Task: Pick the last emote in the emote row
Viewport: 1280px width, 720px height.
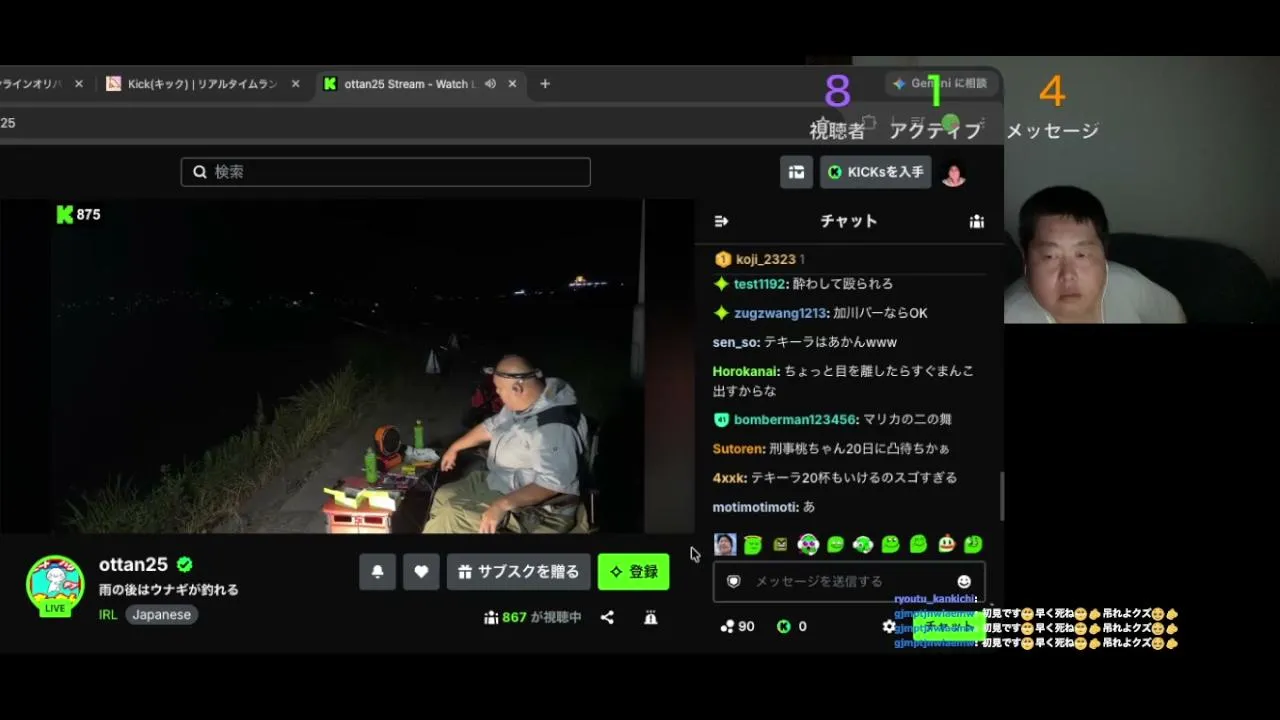Action: pyautogui.click(x=973, y=544)
